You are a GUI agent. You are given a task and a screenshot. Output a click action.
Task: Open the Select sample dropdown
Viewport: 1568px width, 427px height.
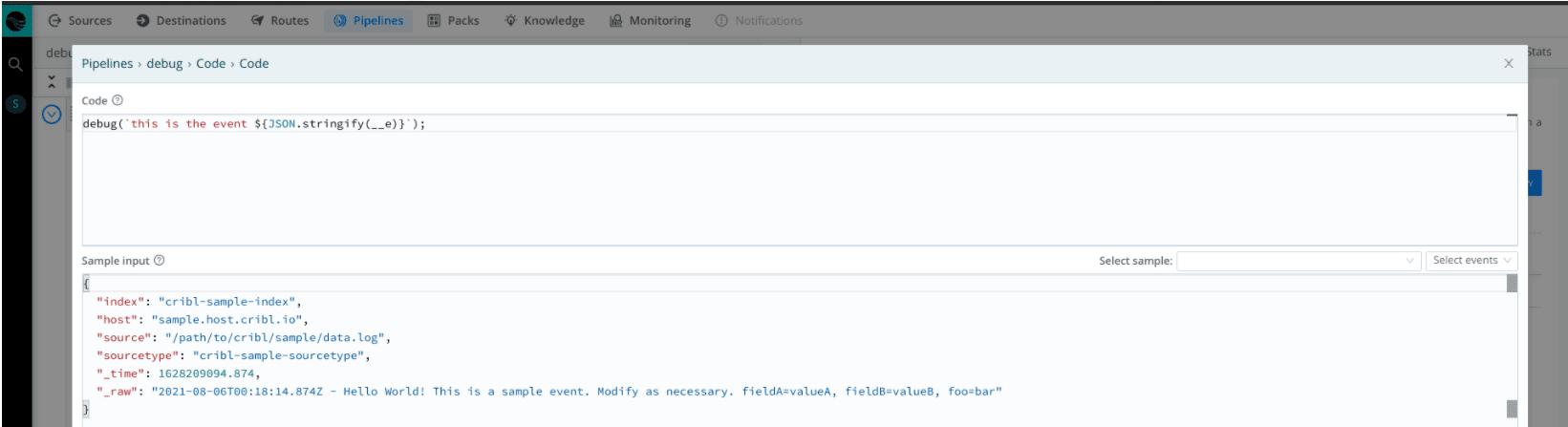(x=1298, y=261)
